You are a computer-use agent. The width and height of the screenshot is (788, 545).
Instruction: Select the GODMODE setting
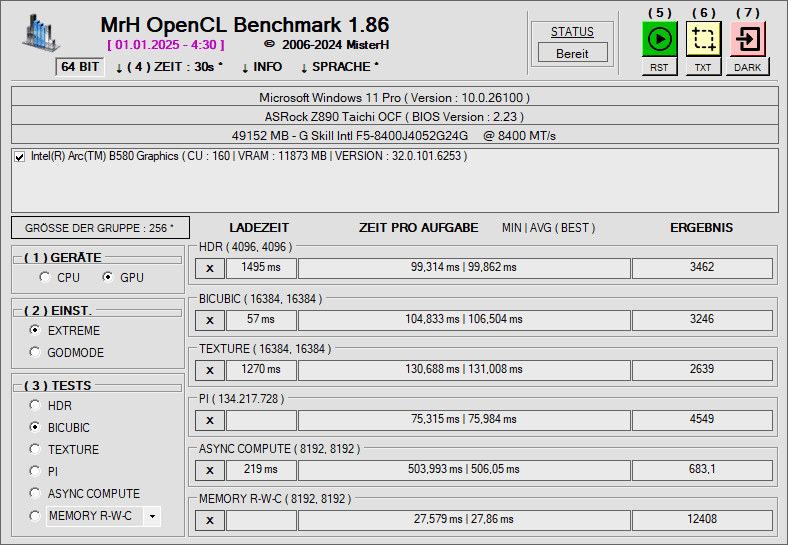coord(35,352)
